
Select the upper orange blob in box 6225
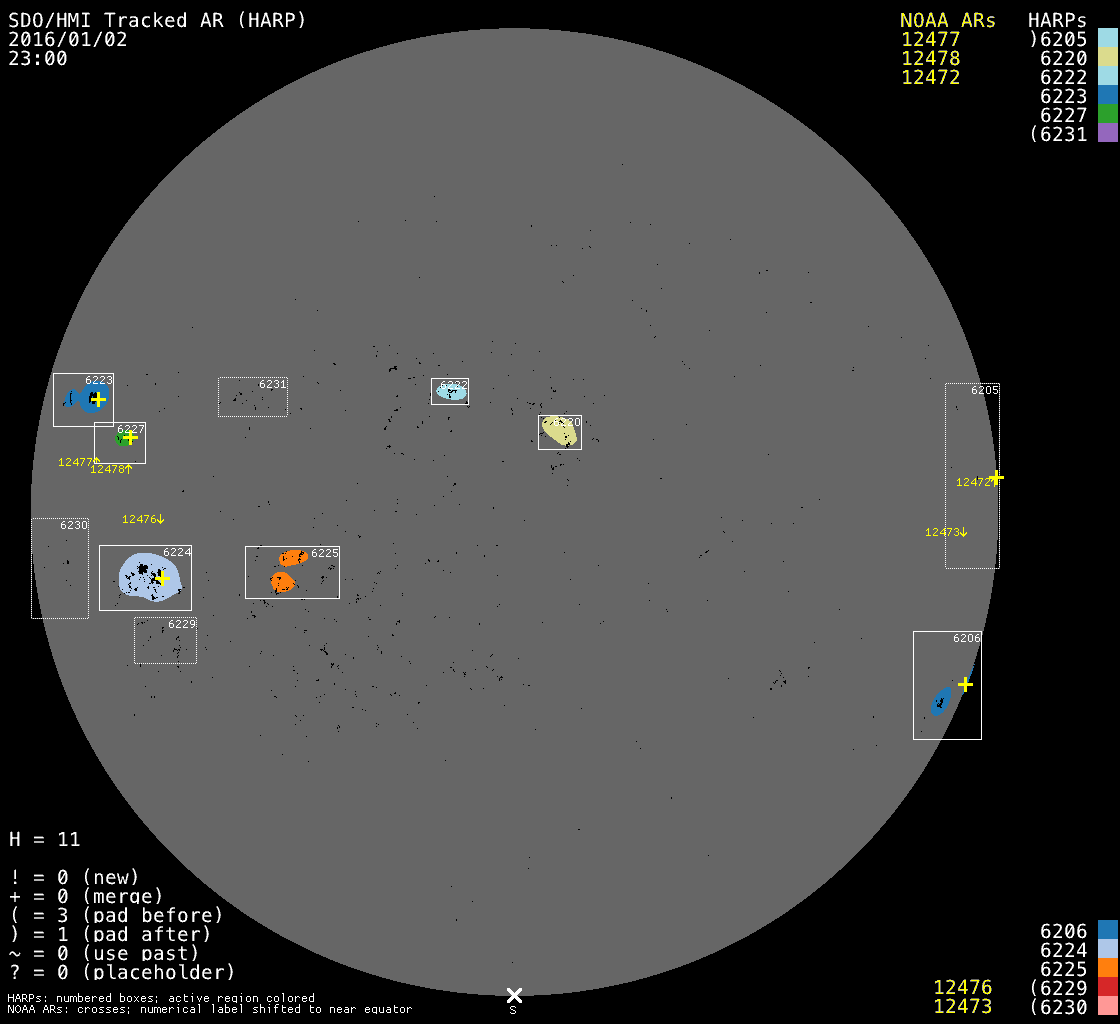pos(292,557)
